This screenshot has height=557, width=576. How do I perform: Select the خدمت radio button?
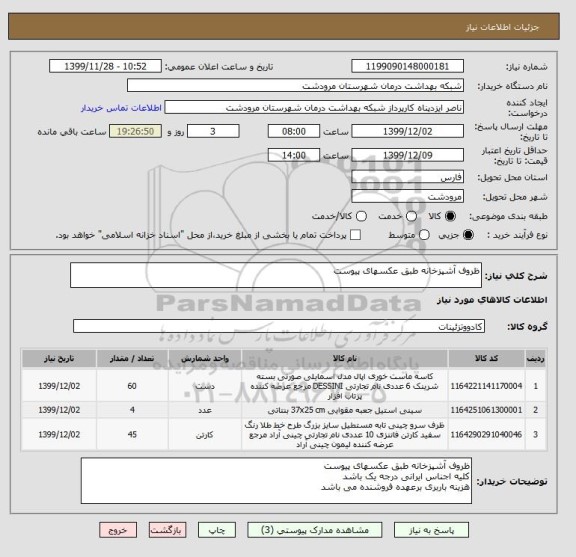pos(411,216)
